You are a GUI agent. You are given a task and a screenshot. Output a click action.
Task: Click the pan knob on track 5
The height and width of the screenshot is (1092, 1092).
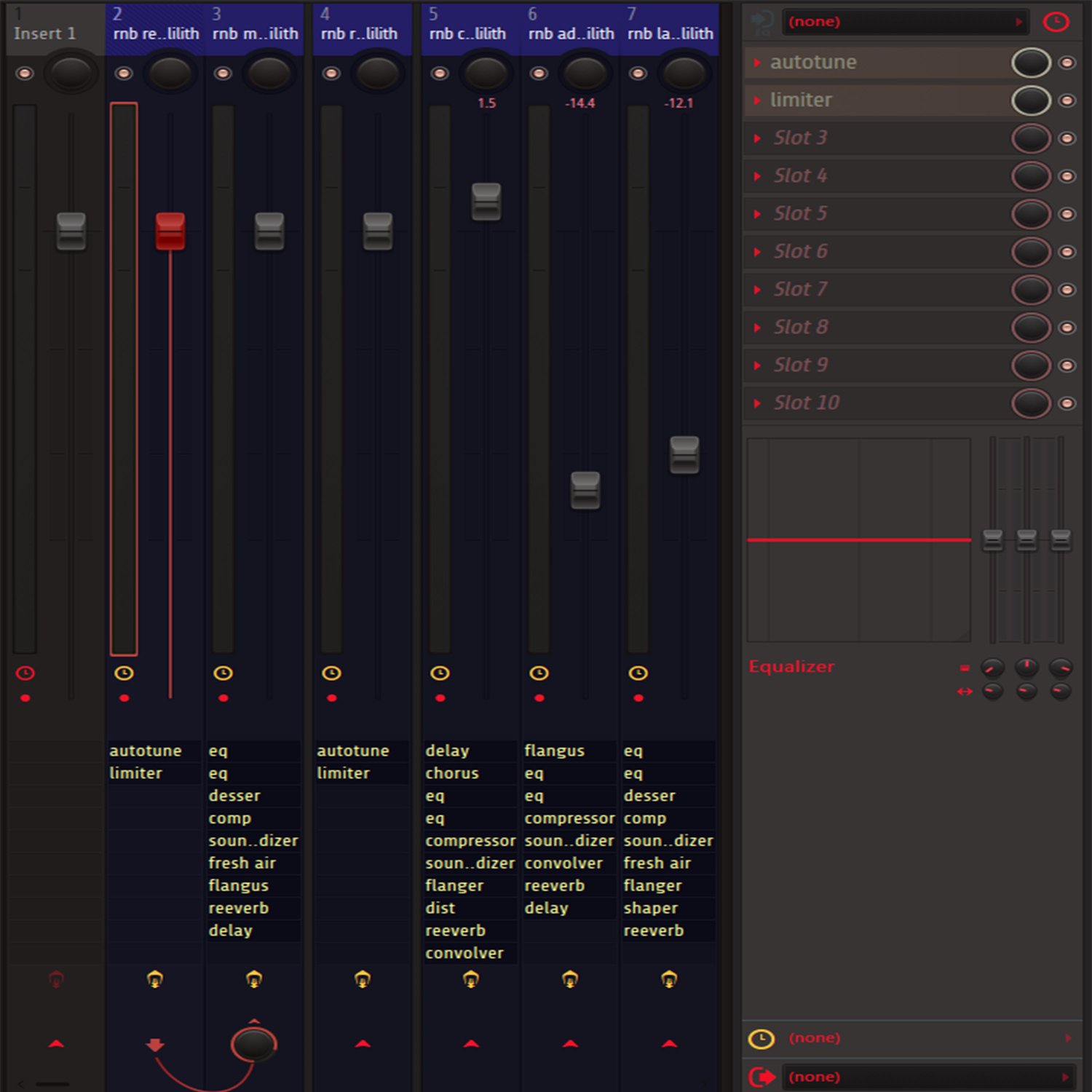coord(486,73)
